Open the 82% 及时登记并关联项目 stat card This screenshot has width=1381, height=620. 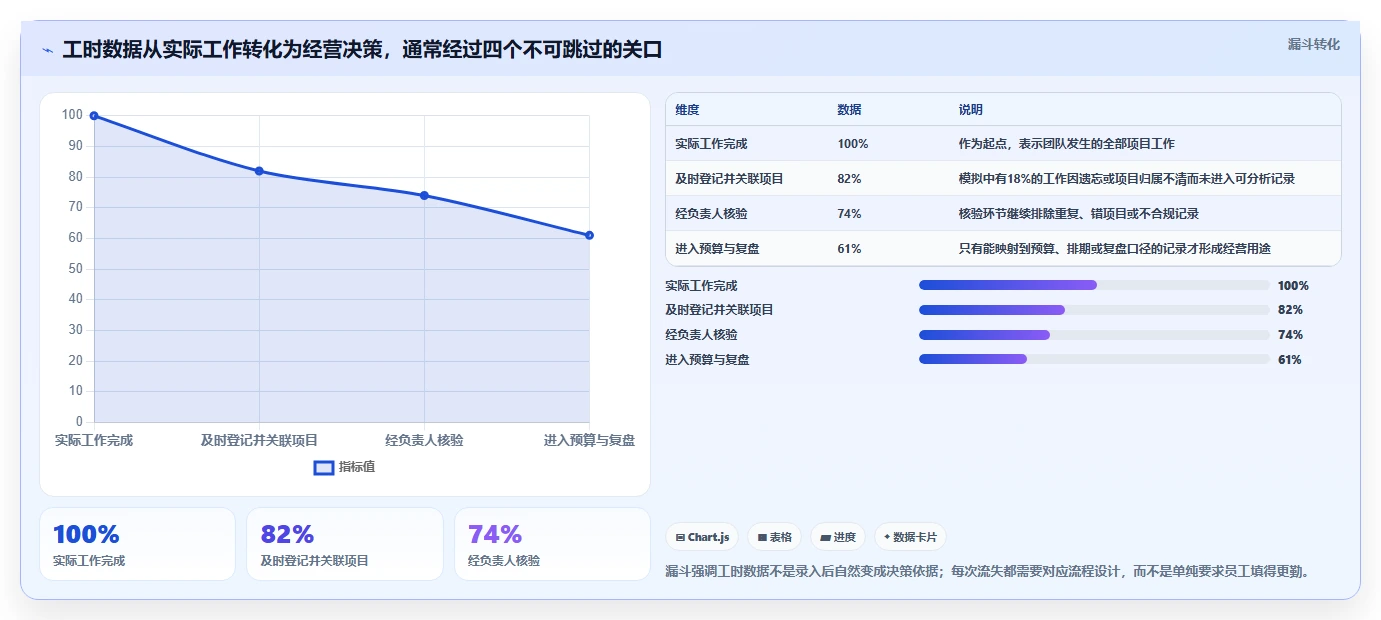click(x=345, y=544)
